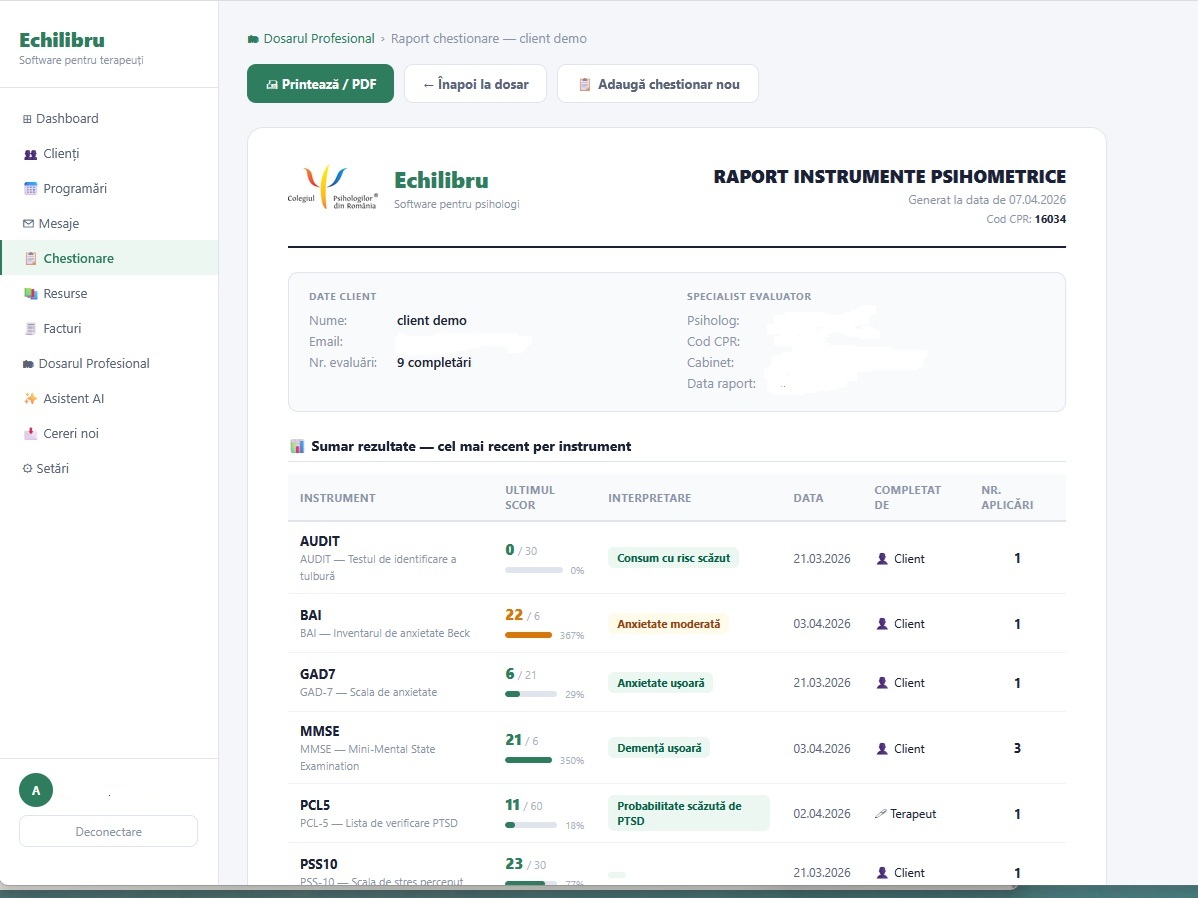The height and width of the screenshot is (898, 1198).
Task: Click the Setări gear icon
Action: [x=27, y=469]
